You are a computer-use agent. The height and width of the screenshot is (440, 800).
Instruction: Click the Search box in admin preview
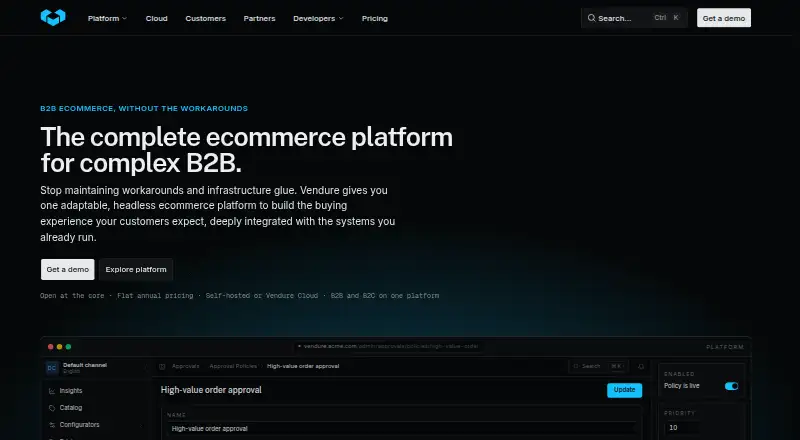(x=598, y=366)
